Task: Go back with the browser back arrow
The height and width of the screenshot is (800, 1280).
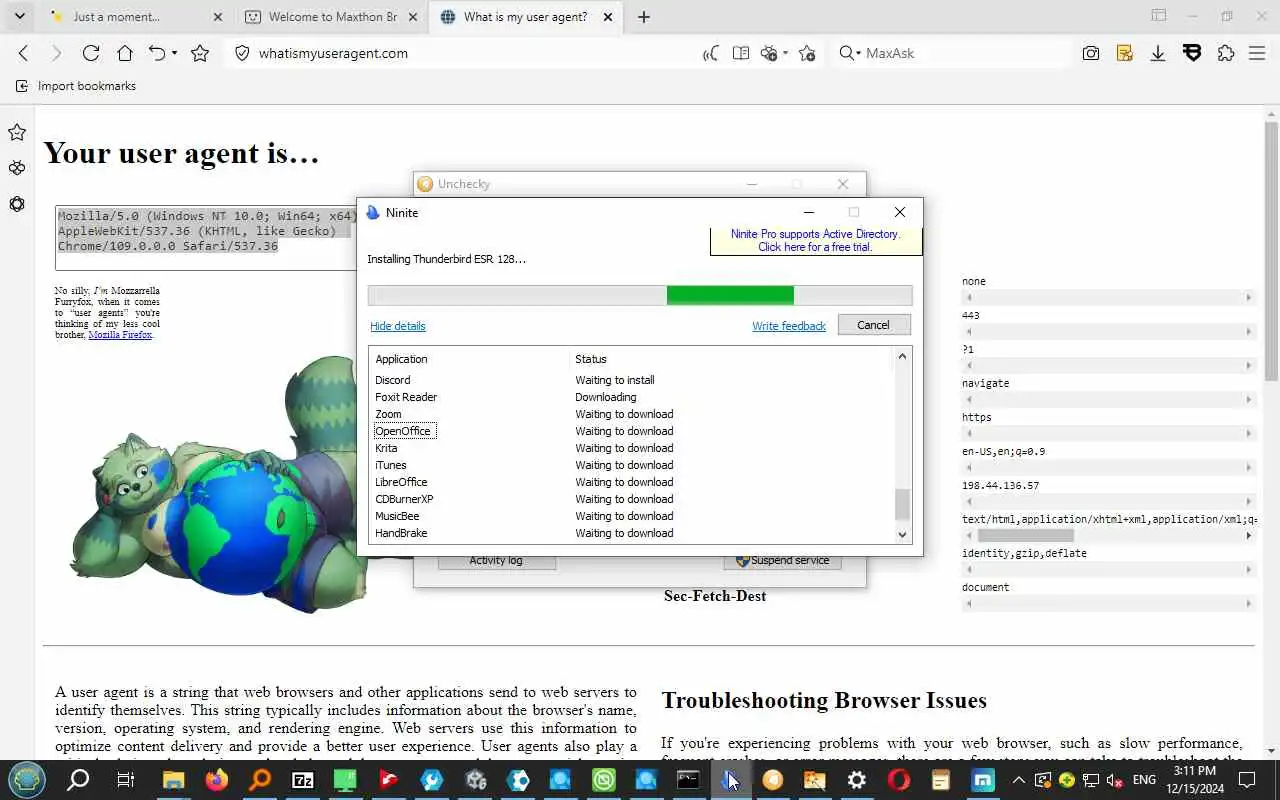Action: point(24,53)
